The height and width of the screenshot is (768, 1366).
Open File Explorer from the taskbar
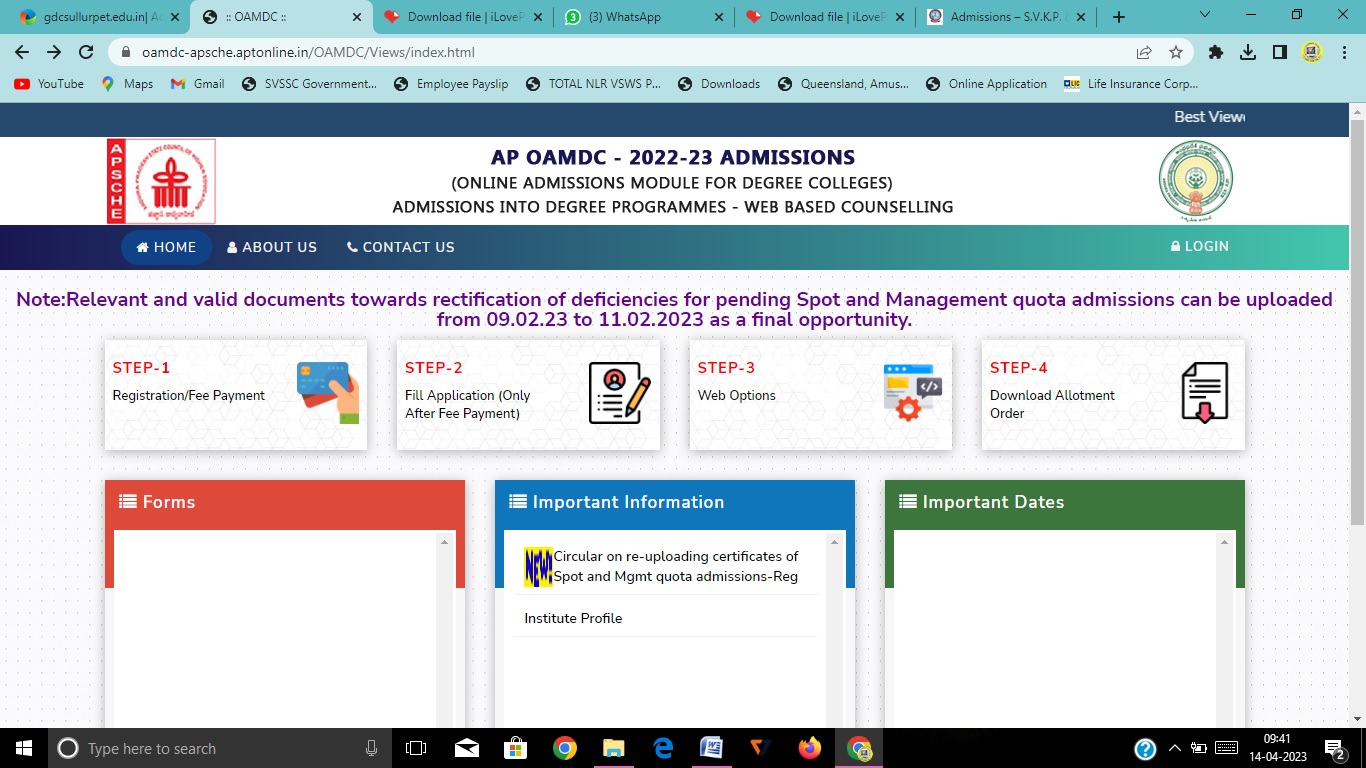(x=613, y=748)
